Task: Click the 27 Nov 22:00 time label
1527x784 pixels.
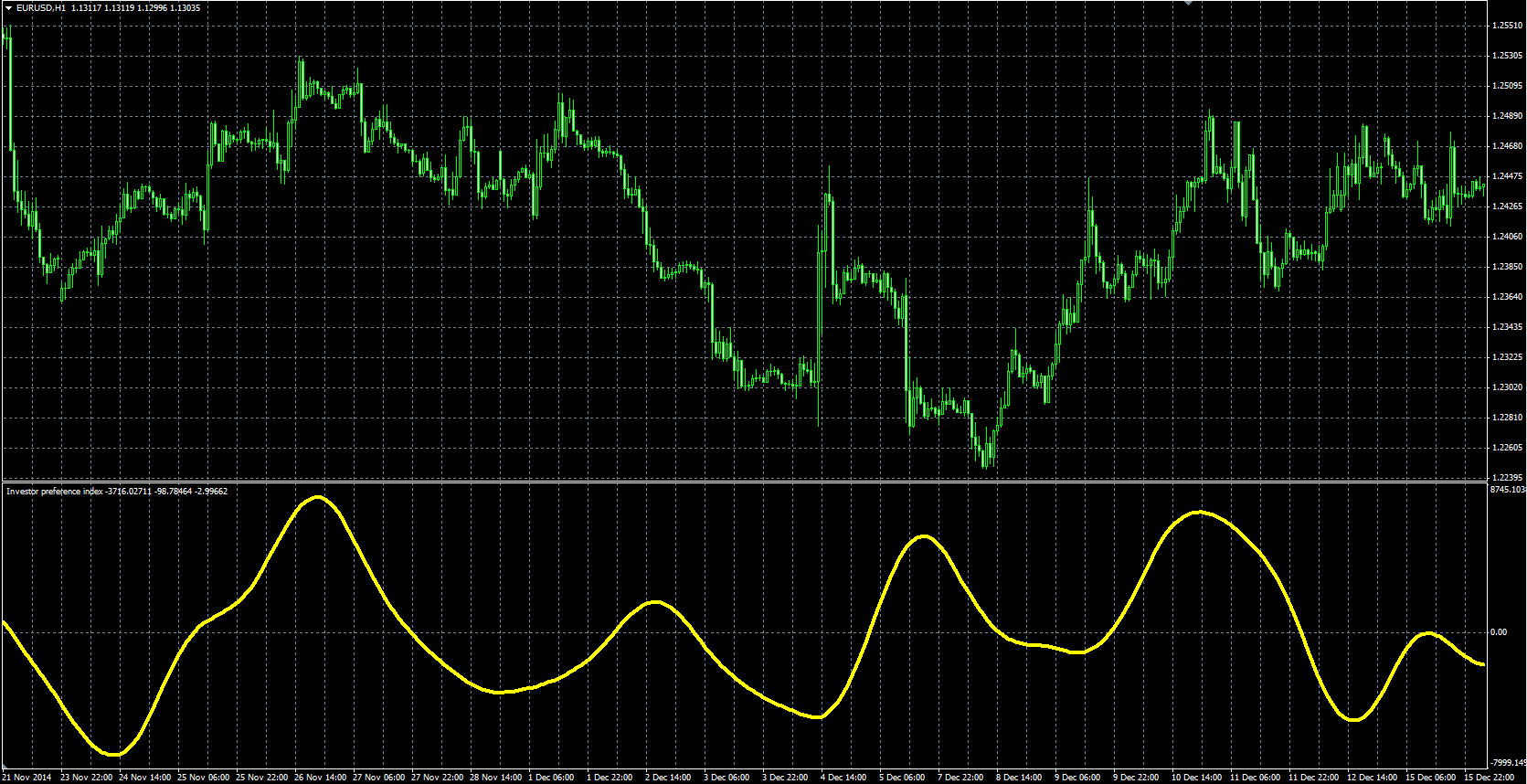Action: (438, 778)
